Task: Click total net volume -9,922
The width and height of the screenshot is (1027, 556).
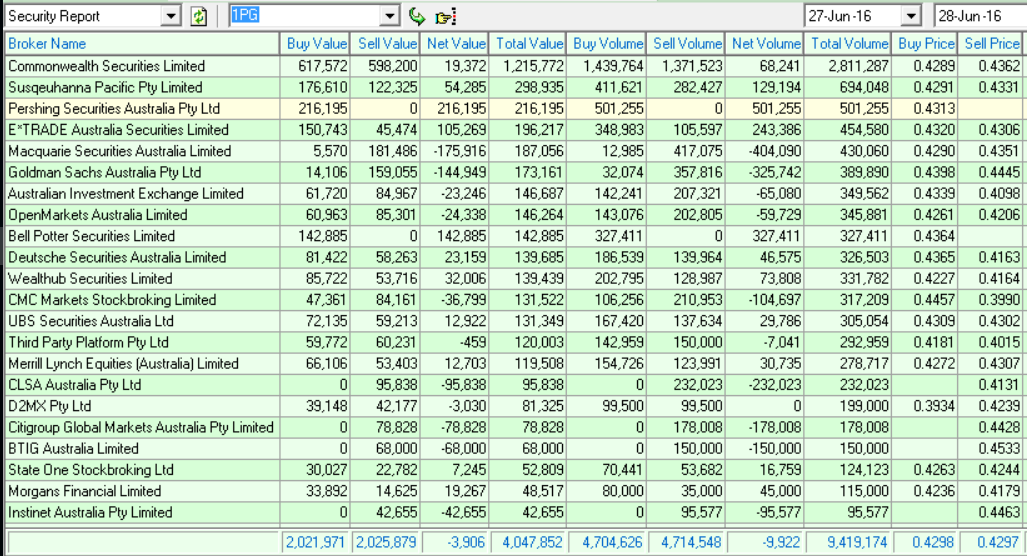Action: click(x=781, y=542)
